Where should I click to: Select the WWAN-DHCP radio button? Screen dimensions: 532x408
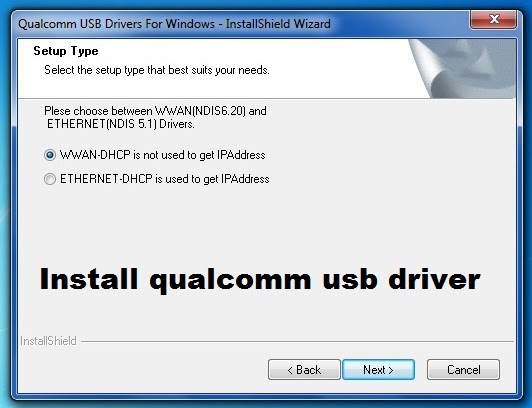point(50,155)
